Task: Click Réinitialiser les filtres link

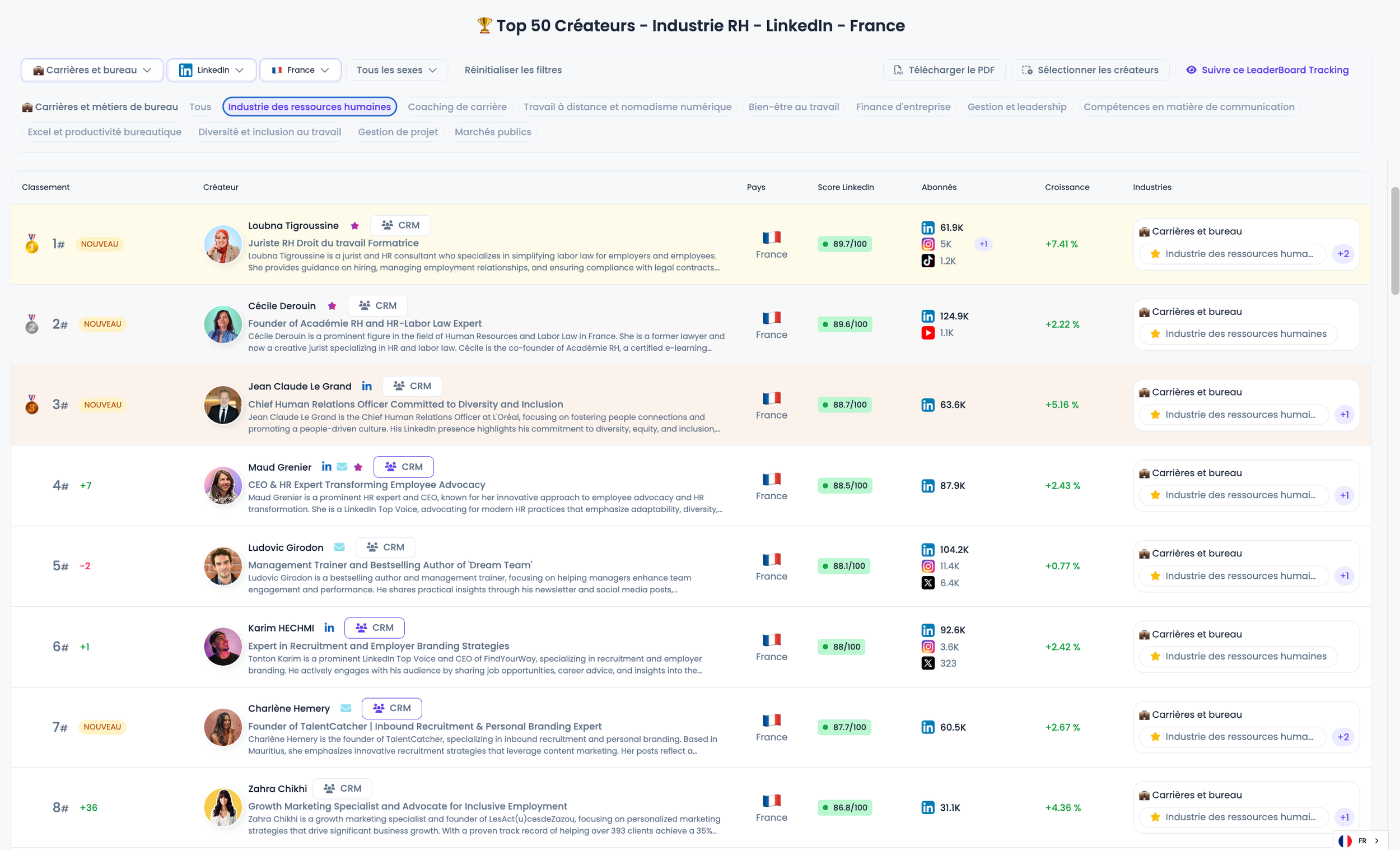Action: click(512, 70)
